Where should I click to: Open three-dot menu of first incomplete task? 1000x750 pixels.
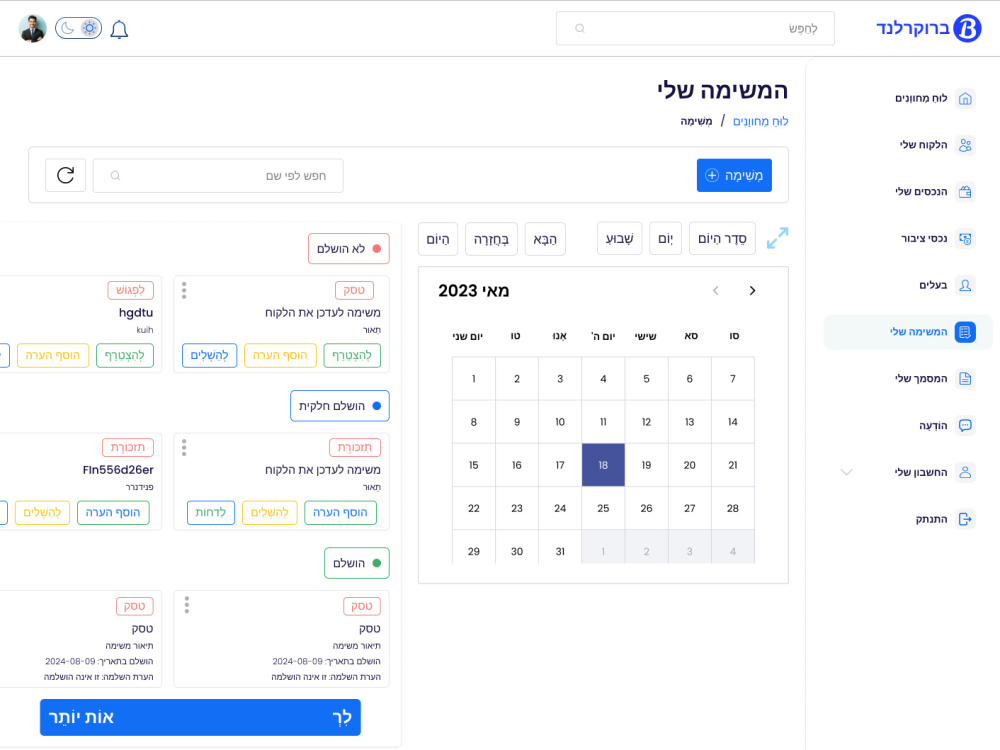184,290
